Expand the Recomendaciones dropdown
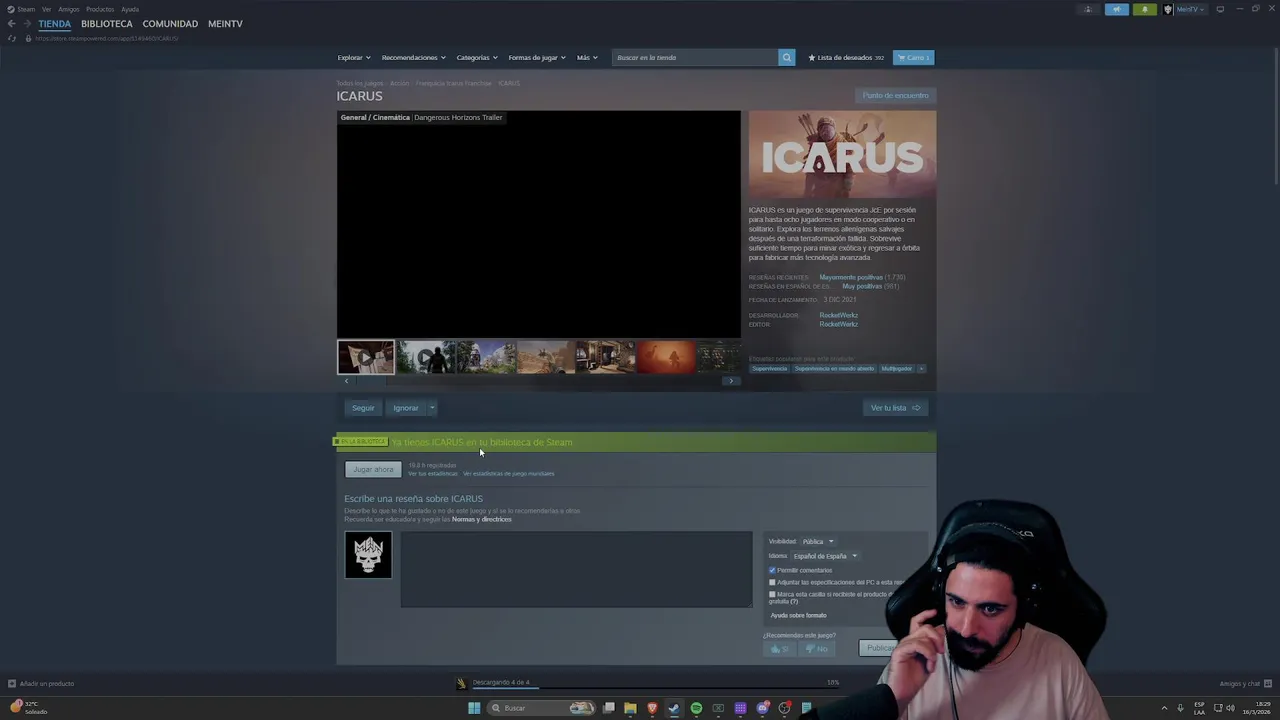The width and height of the screenshot is (1280, 720). click(413, 57)
